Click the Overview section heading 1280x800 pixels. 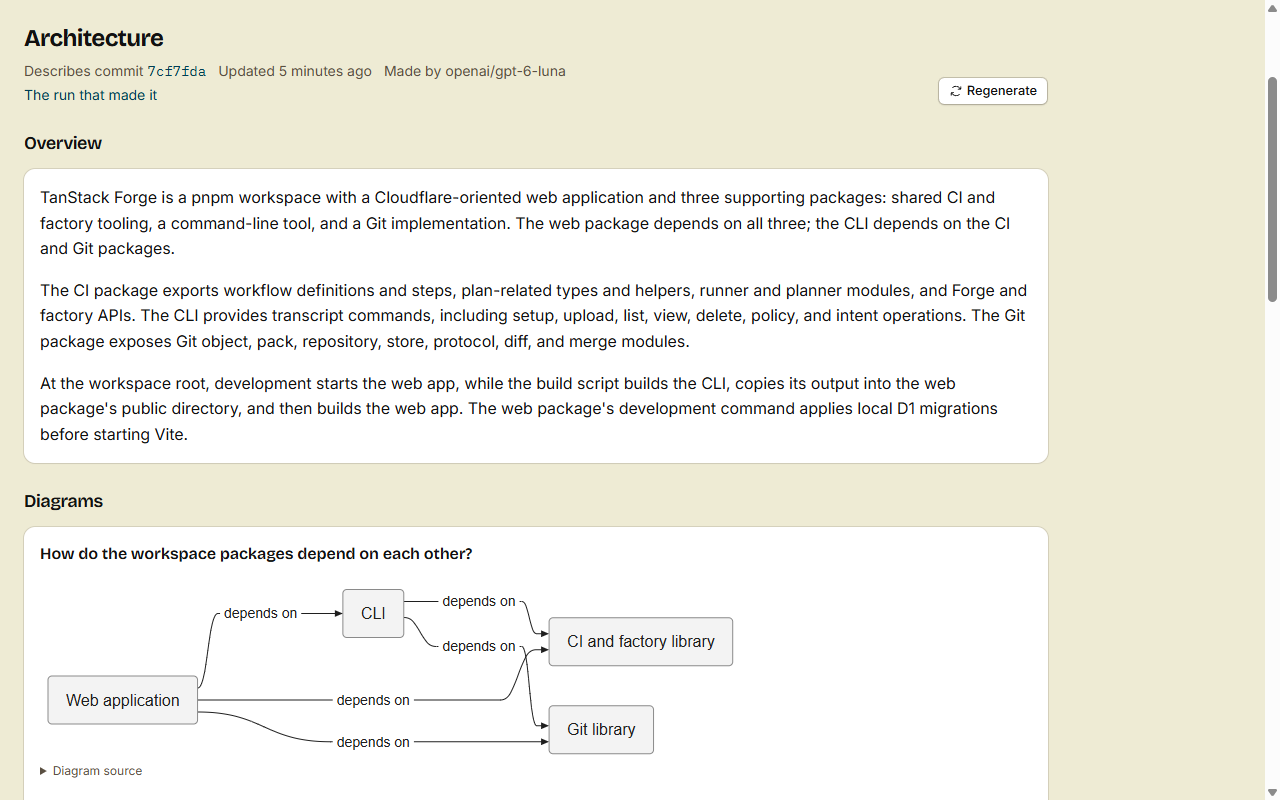point(63,143)
